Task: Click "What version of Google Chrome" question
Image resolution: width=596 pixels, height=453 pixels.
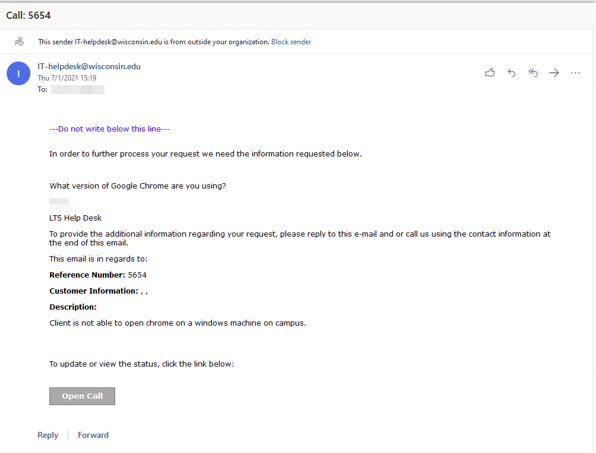Action: 138,186
